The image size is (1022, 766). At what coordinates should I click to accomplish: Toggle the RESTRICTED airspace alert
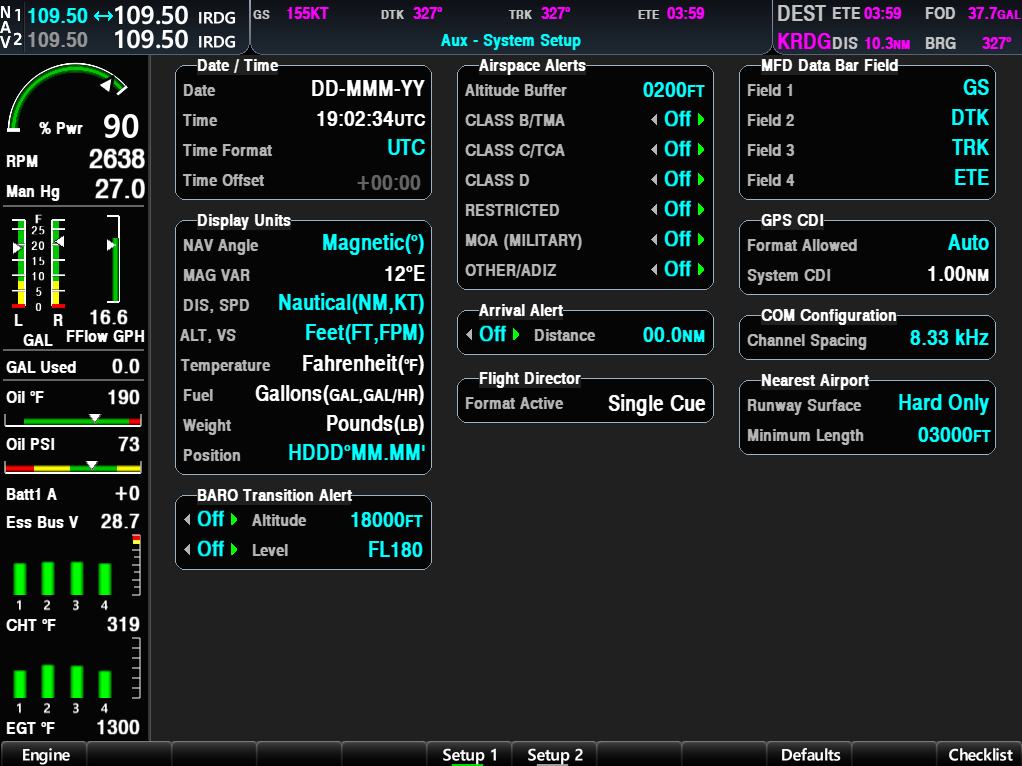[676, 209]
